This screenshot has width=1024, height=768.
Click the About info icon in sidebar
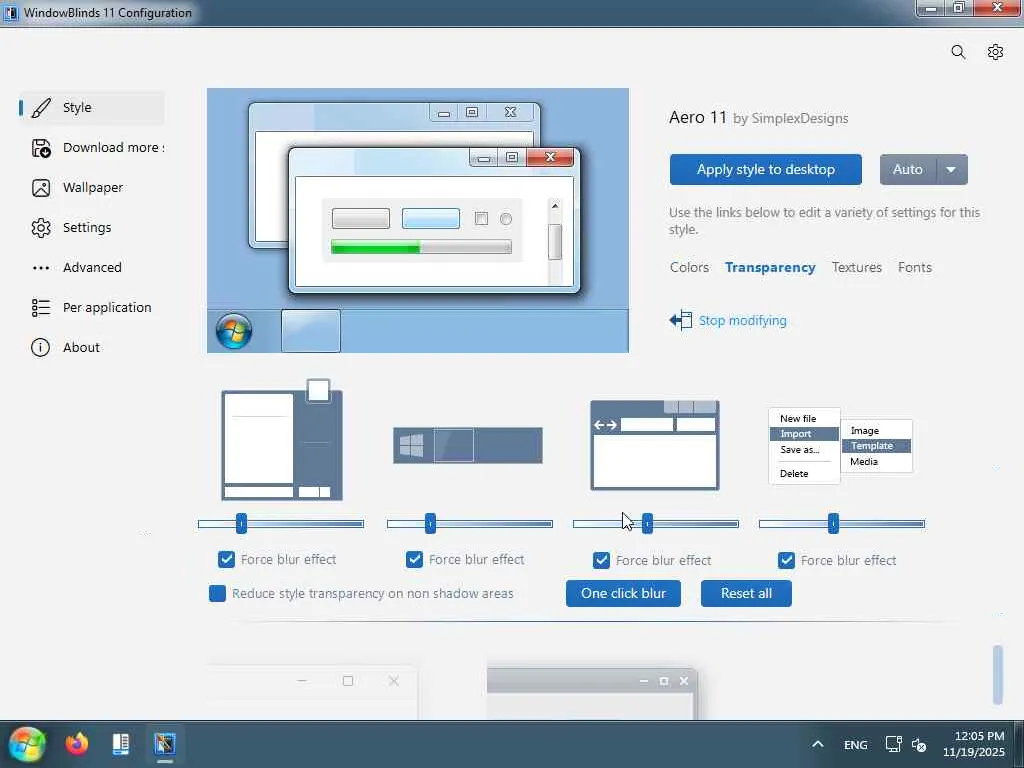click(x=40, y=347)
